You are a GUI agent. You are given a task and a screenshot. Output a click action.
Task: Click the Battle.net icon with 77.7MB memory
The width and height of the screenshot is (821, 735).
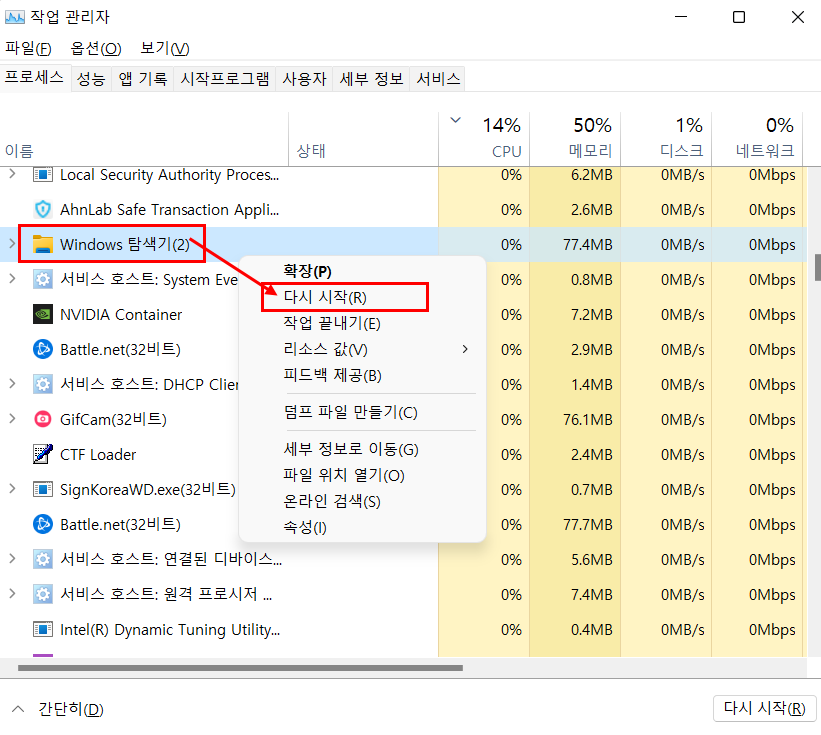point(42,524)
